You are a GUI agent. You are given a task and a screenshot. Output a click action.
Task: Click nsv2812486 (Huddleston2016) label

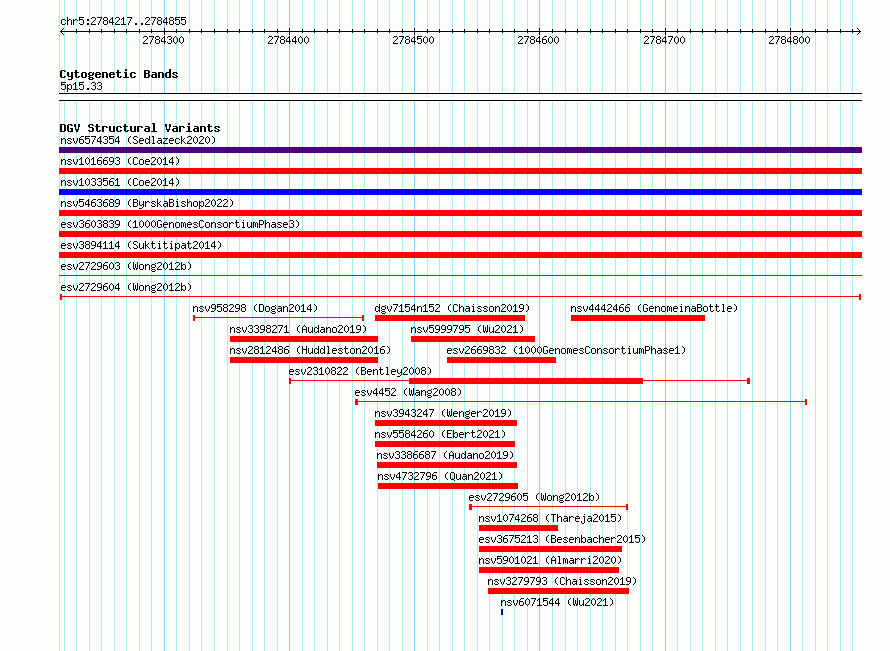310,350
